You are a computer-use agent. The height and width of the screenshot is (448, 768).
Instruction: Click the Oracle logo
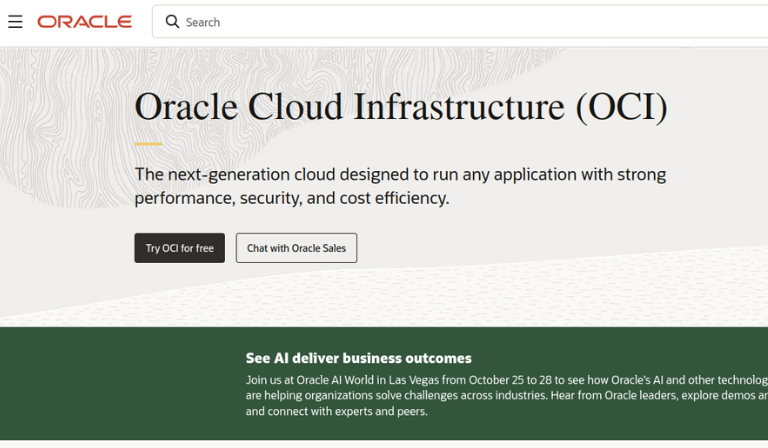pos(85,22)
